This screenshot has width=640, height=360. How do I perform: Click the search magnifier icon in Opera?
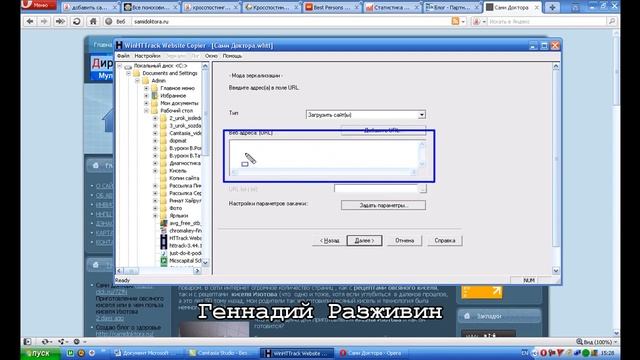click(x=611, y=21)
